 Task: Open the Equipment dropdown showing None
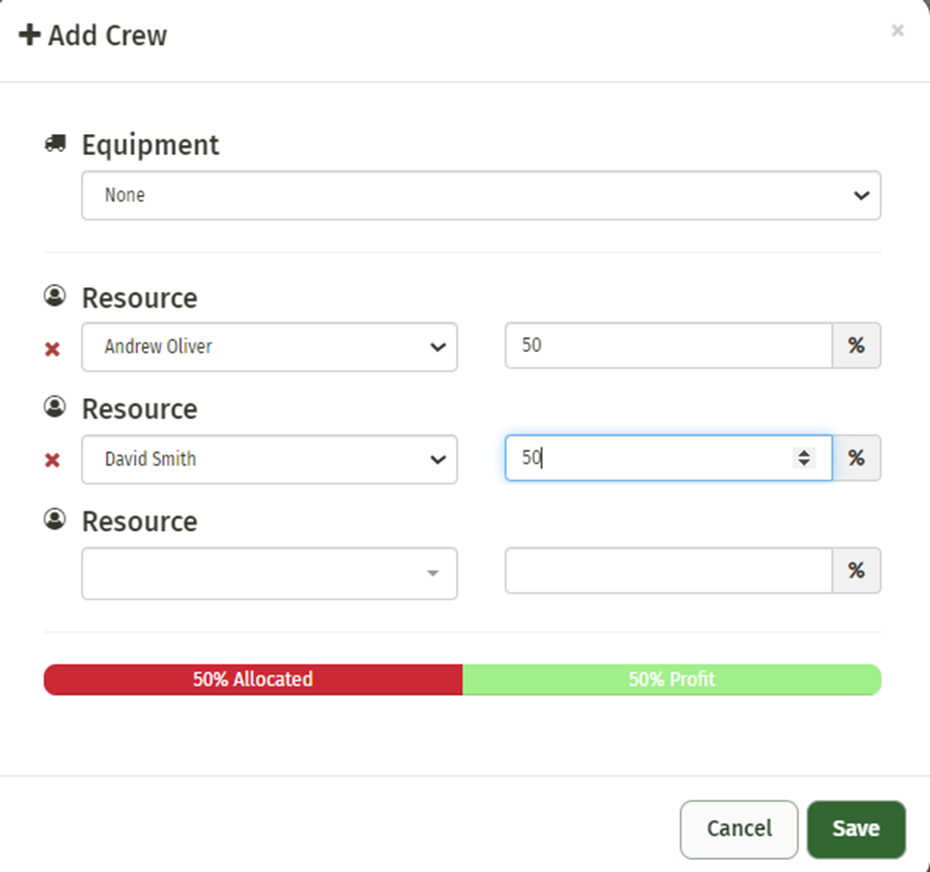[x=480, y=195]
